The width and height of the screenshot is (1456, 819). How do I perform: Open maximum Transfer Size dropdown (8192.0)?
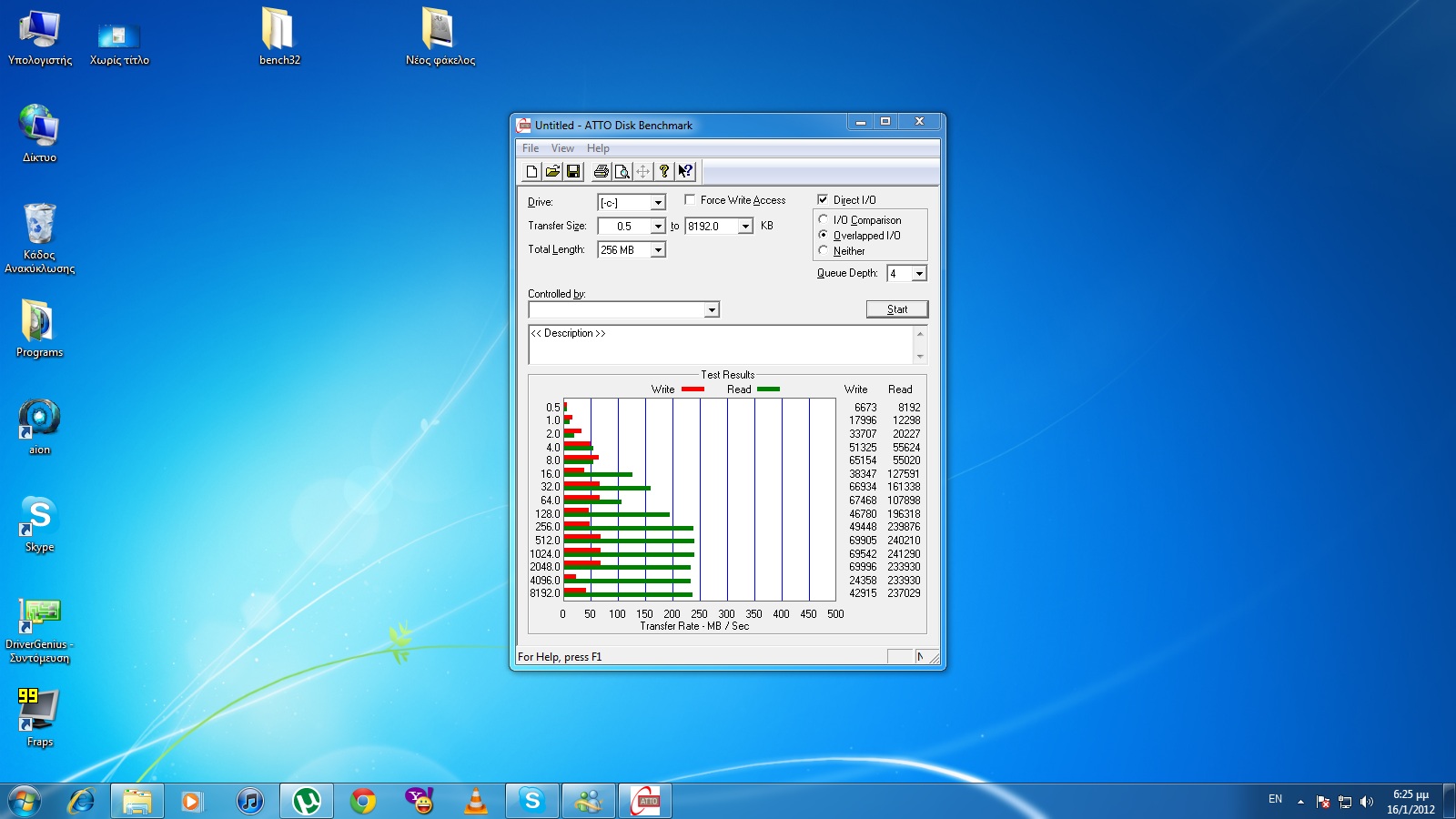pyautogui.click(x=745, y=226)
